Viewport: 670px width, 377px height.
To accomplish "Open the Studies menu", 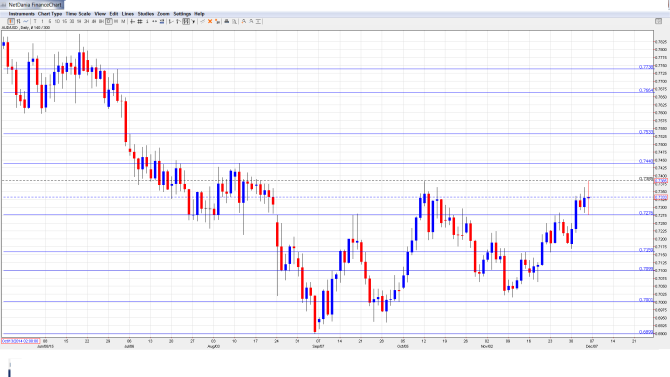I will click(x=146, y=14).
